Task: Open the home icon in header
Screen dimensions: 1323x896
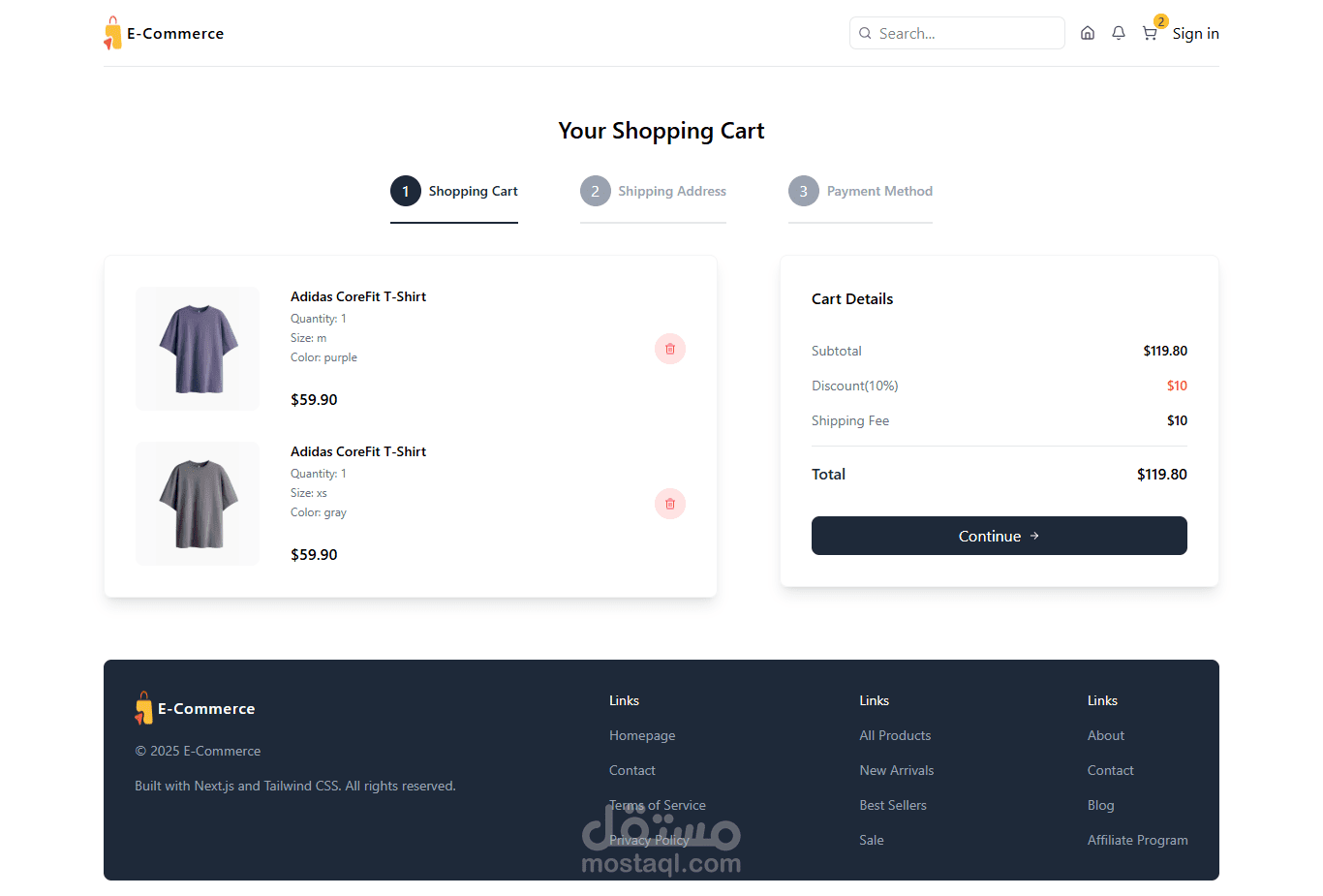Action: coord(1088,33)
